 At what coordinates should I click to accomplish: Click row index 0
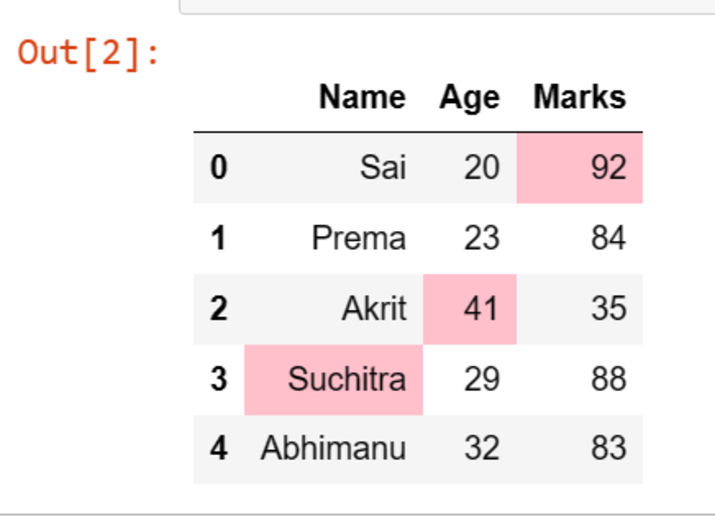(219, 167)
